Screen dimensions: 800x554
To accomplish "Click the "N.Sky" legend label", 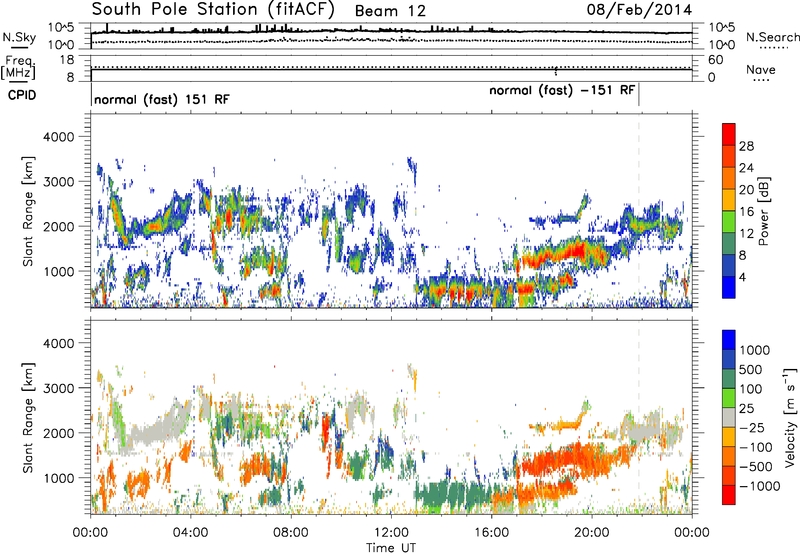I will click(x=19, y=37).
